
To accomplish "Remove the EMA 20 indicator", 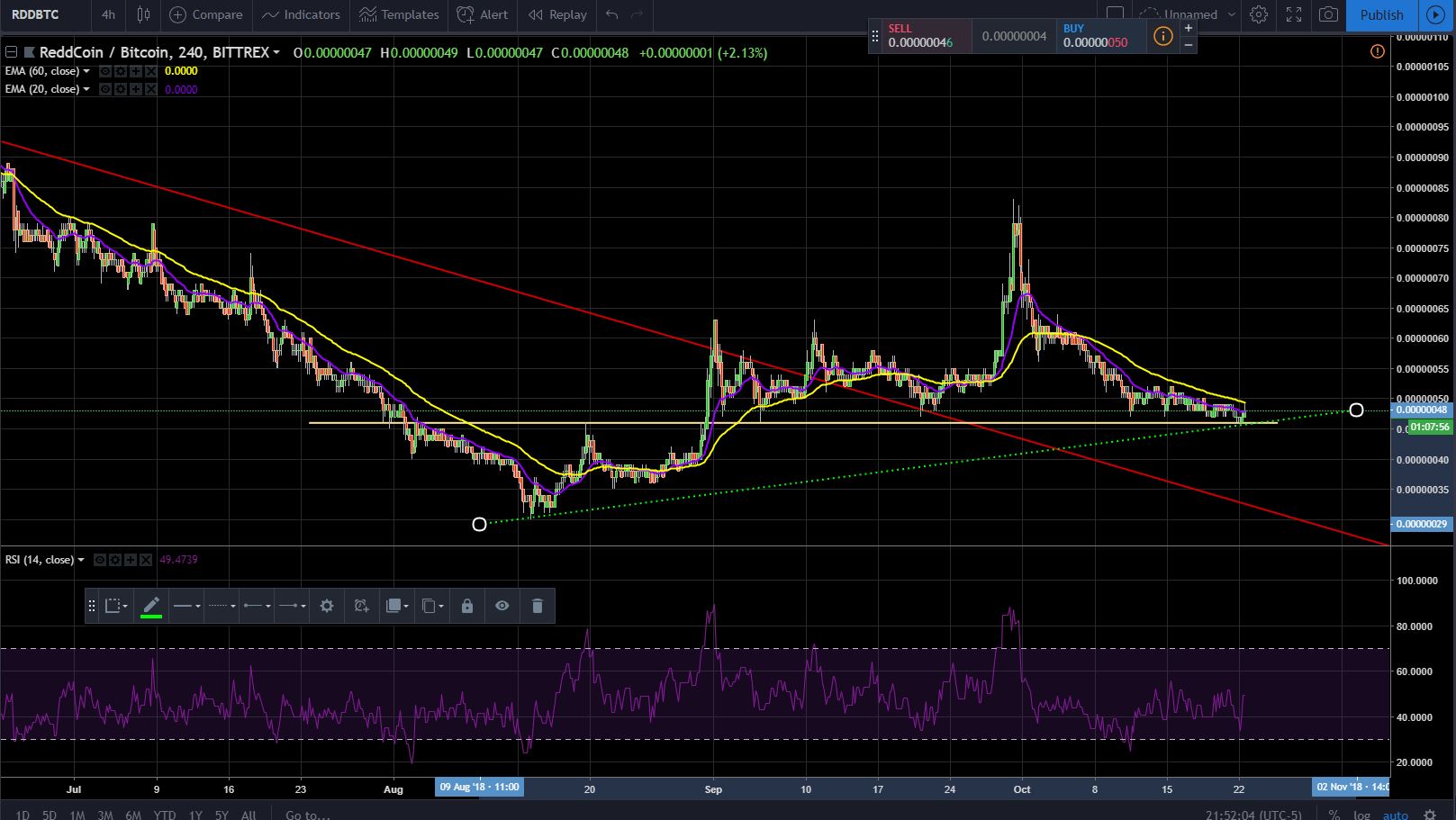I will 150,89.
